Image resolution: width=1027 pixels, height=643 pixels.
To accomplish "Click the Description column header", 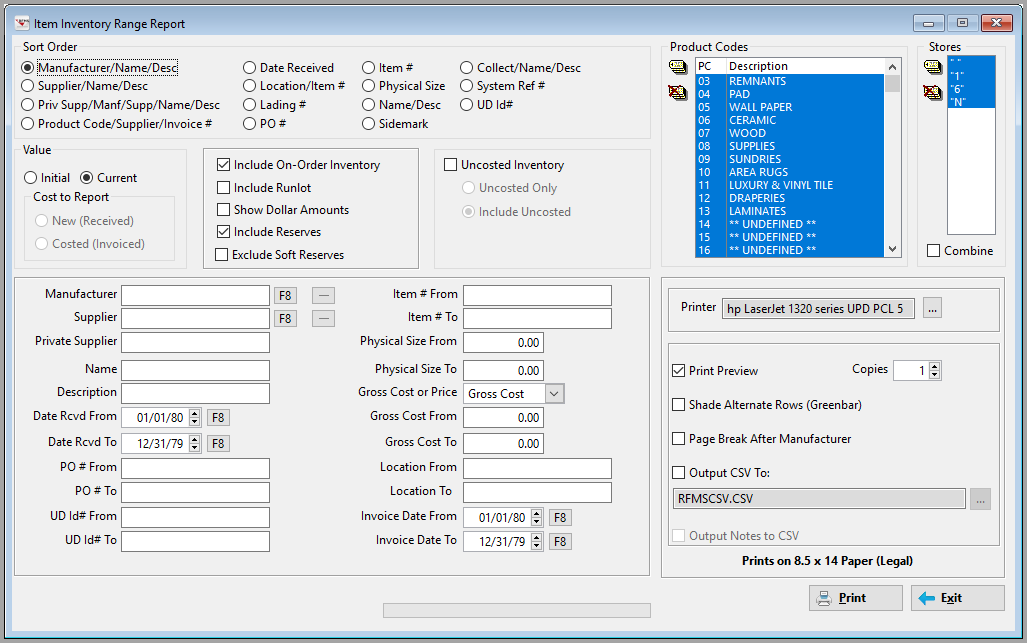I will 805,66.
